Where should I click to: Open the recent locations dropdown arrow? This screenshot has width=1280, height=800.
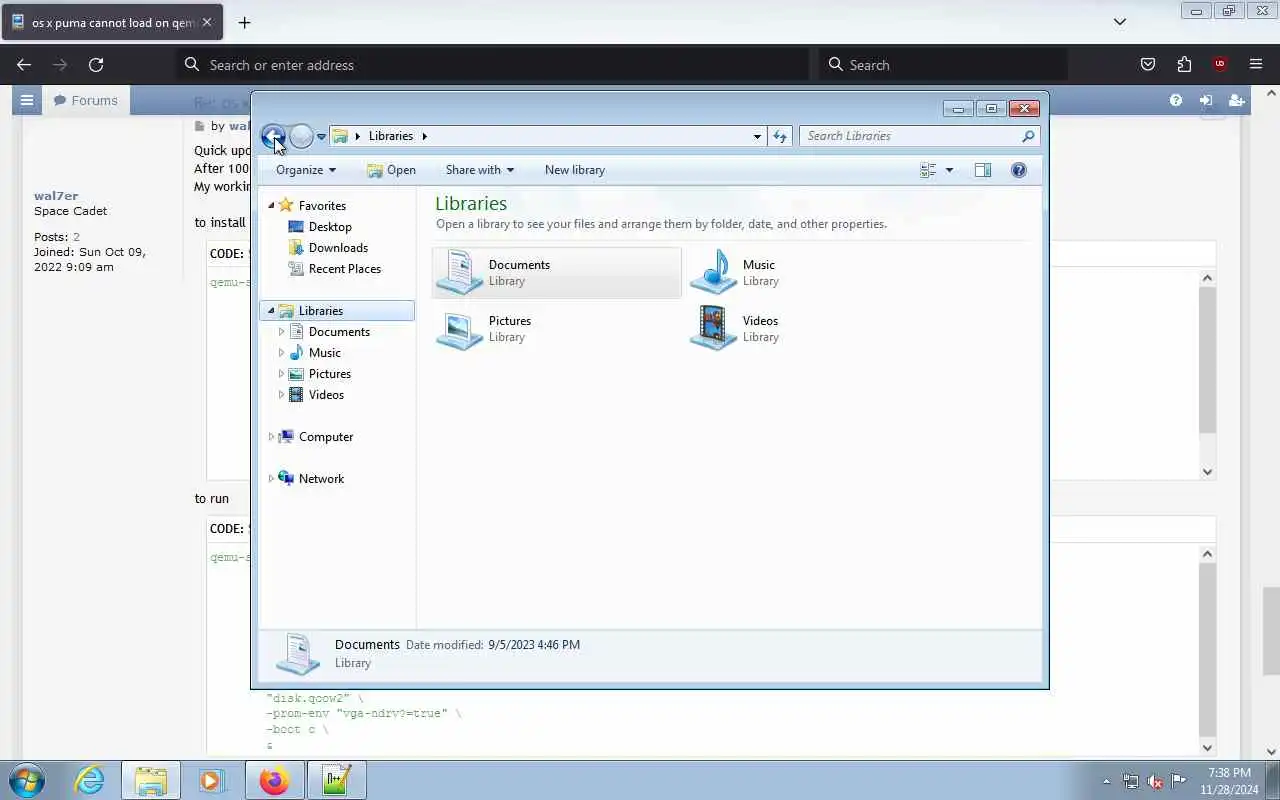(321, 137)
